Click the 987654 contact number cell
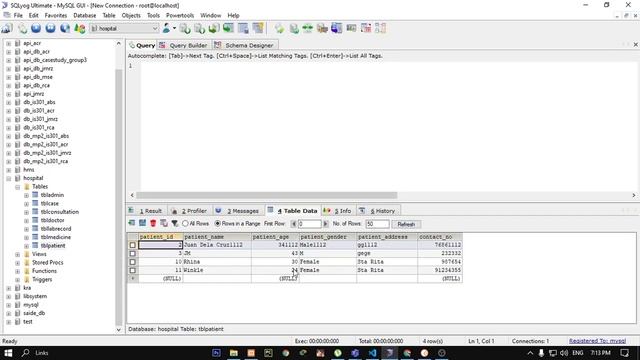Viewport: 640px width, 360px height. [x=440, y=262]
